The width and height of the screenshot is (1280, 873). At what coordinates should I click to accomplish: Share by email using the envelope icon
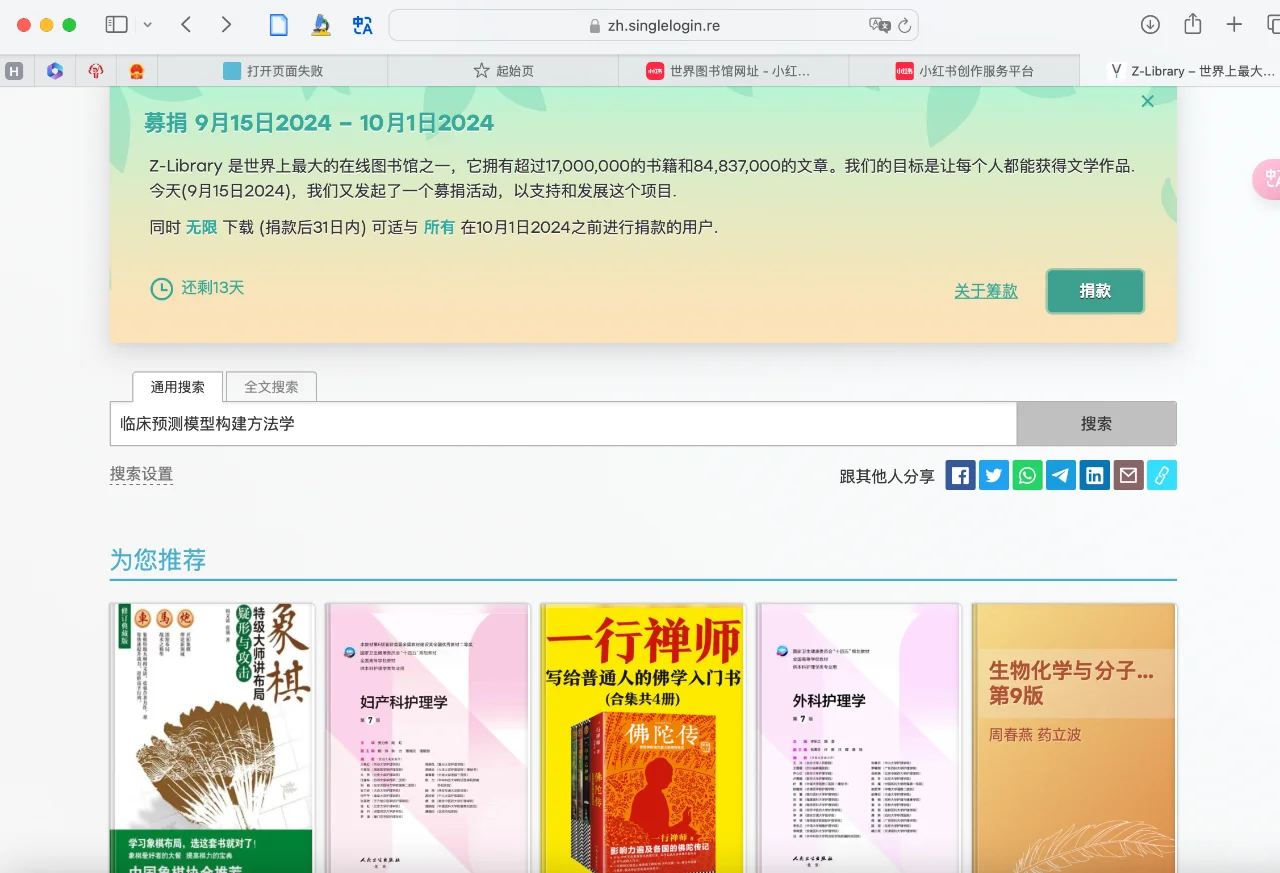(1128, 475)
